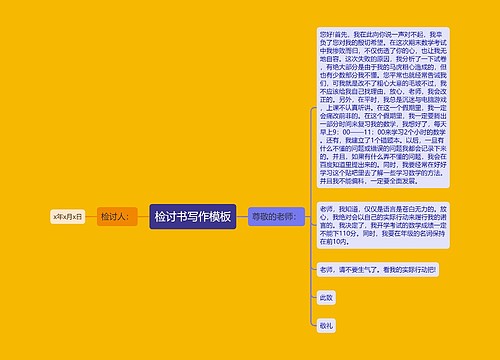Select the node 老师,请不要生气了
500x360 pixels.
[378, 269]
